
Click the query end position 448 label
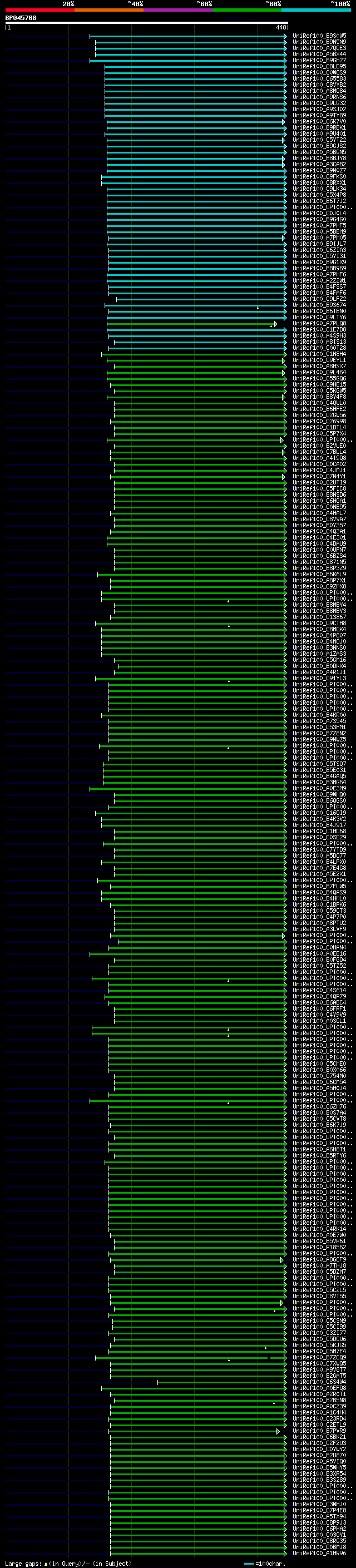280,27
